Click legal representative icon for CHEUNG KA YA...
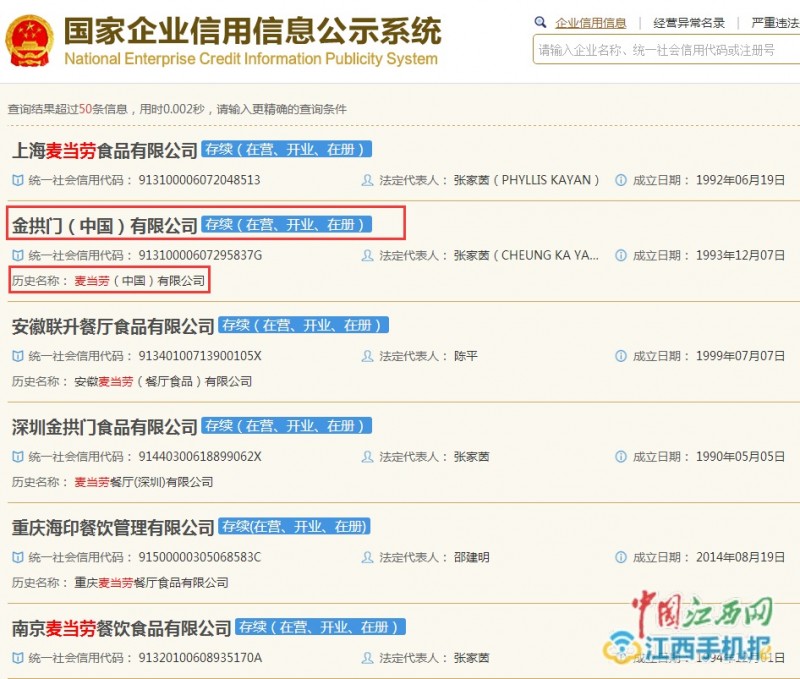The height and width of the screenshot is (679, 800). [367, 255]
